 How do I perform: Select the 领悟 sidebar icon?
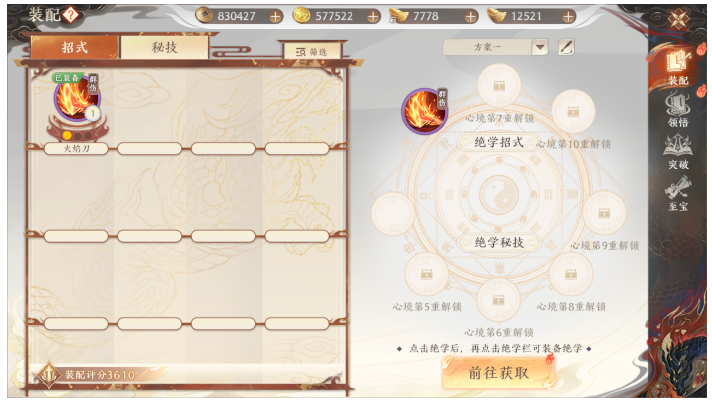click(x=677, y=109)
